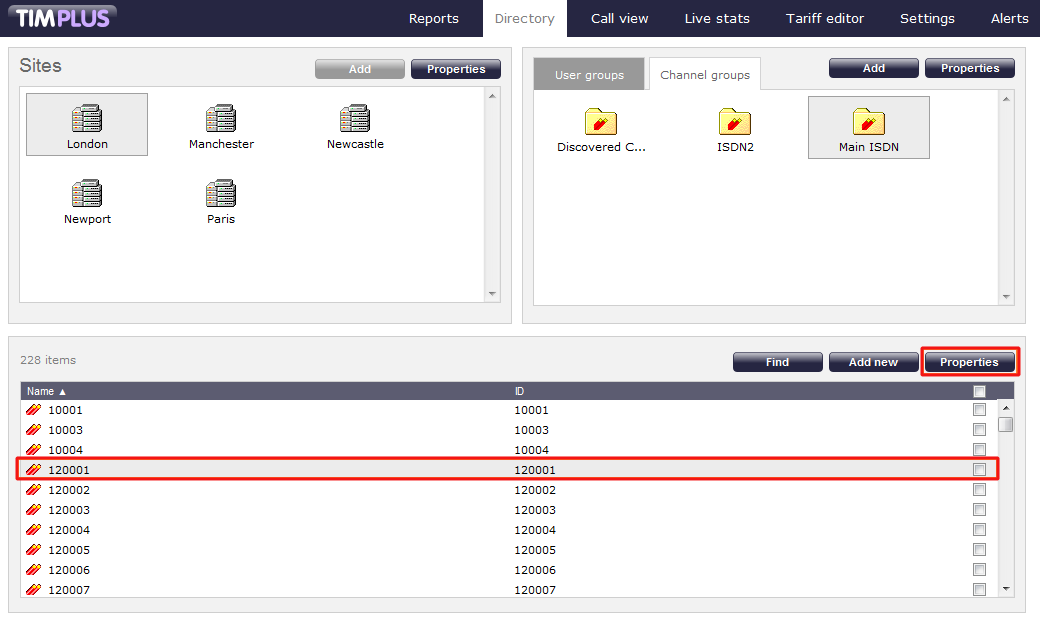Click the Add new button
The width and height of the screenshot is (1040, 625).
click(x=873, y=362)
